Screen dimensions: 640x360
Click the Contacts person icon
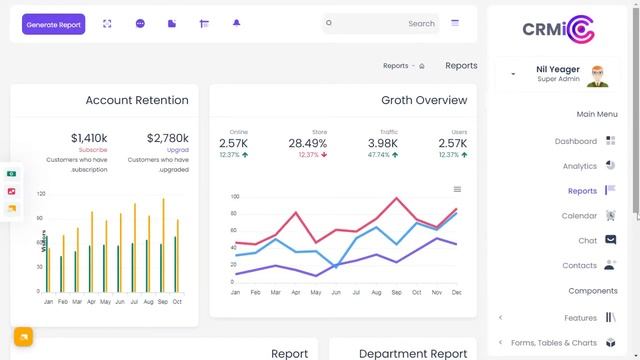click(x=610, y=265)
